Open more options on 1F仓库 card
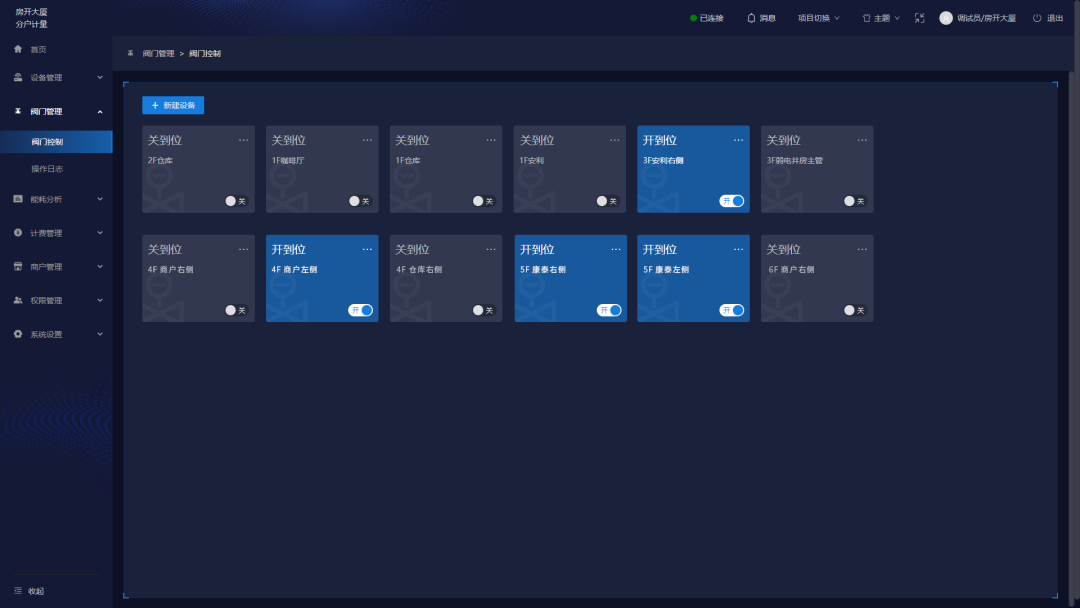This screenshot has height=608, width=1080. 490,140
